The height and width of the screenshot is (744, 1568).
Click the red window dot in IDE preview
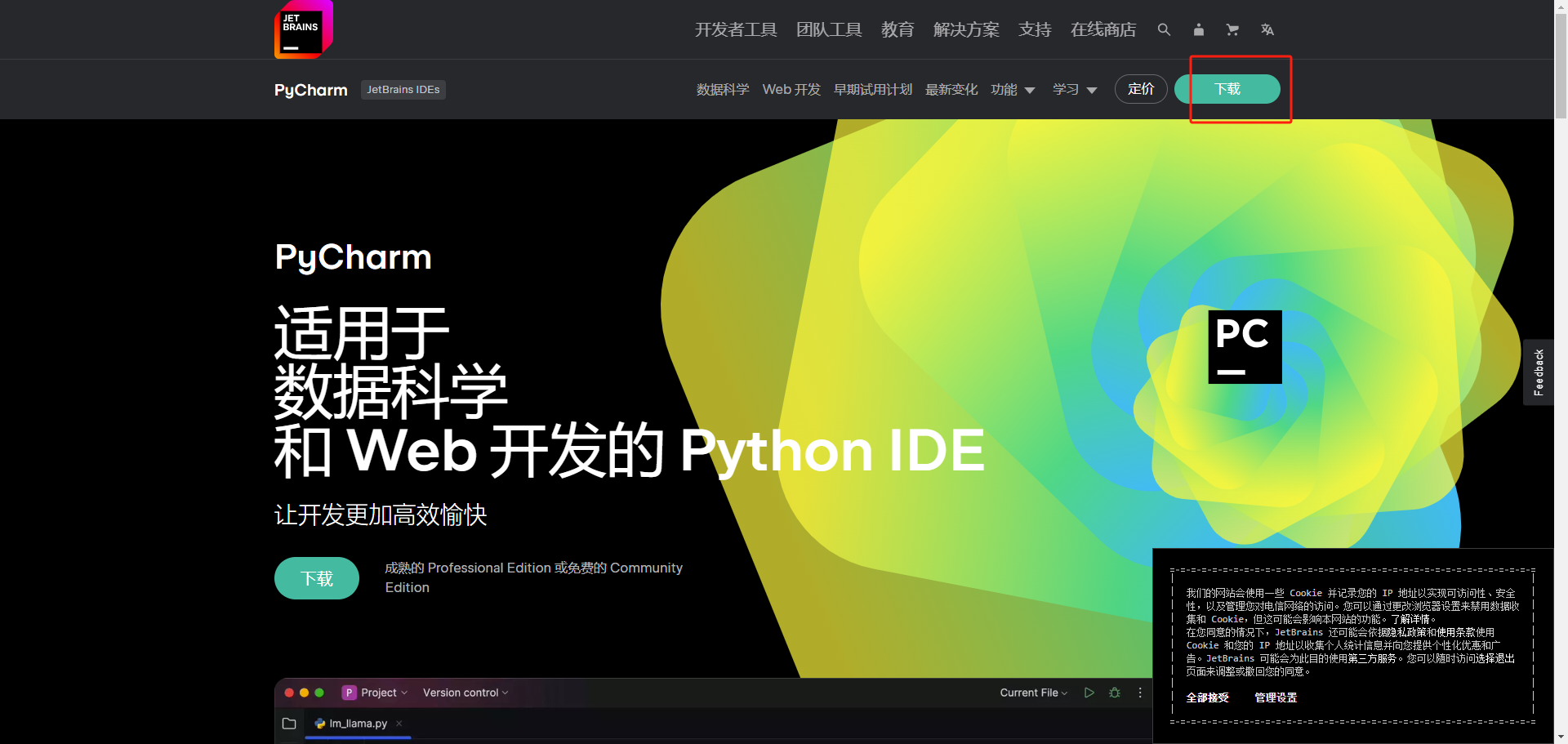(x=289, y=693)
